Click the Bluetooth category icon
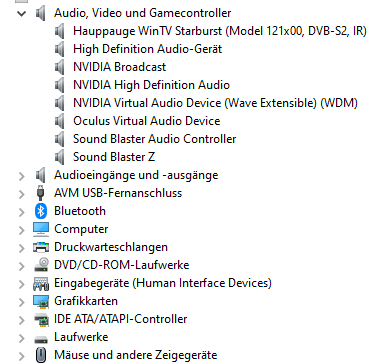The image size is (379, 364). 41,211
